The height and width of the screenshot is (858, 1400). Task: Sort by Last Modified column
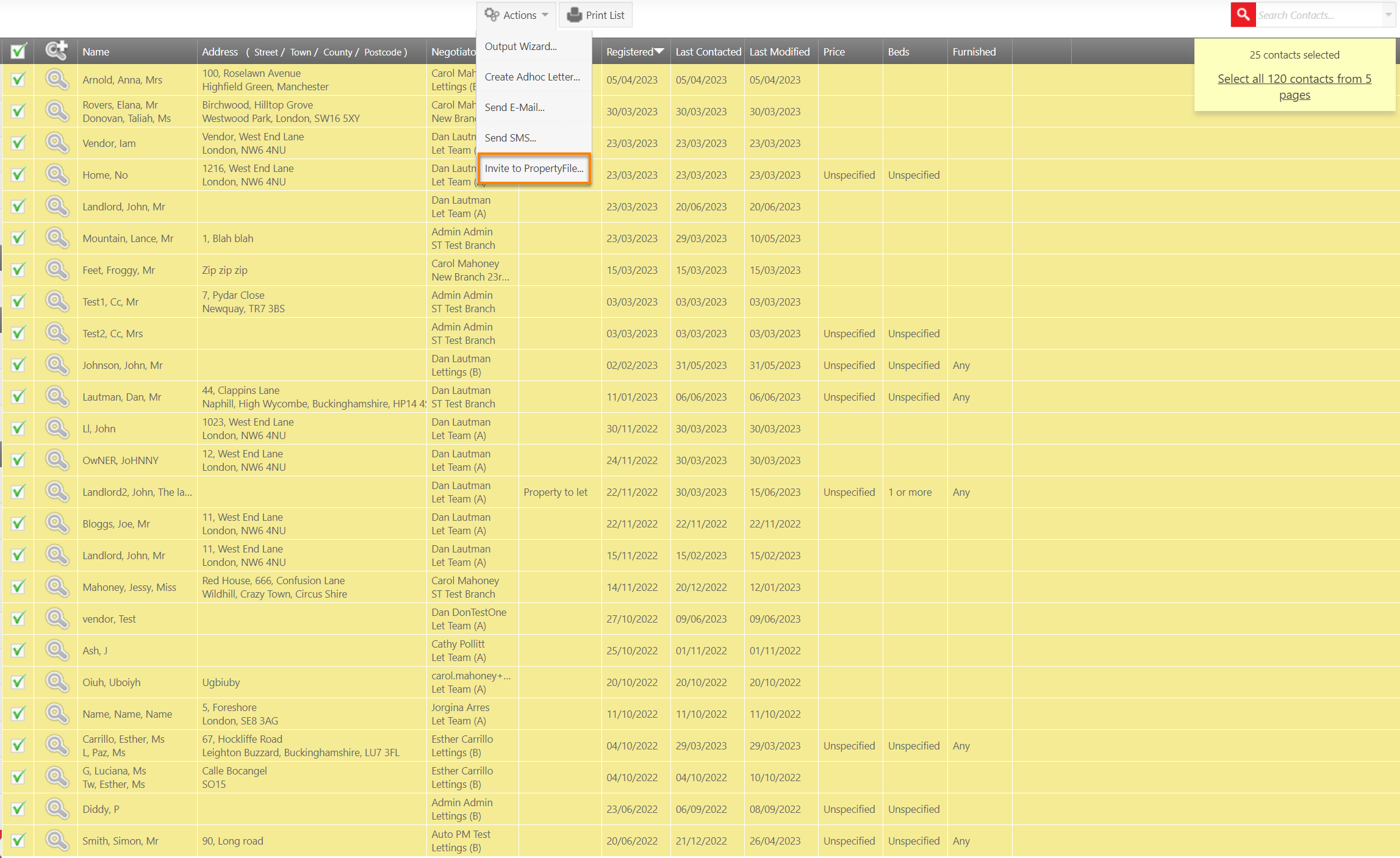780,52
